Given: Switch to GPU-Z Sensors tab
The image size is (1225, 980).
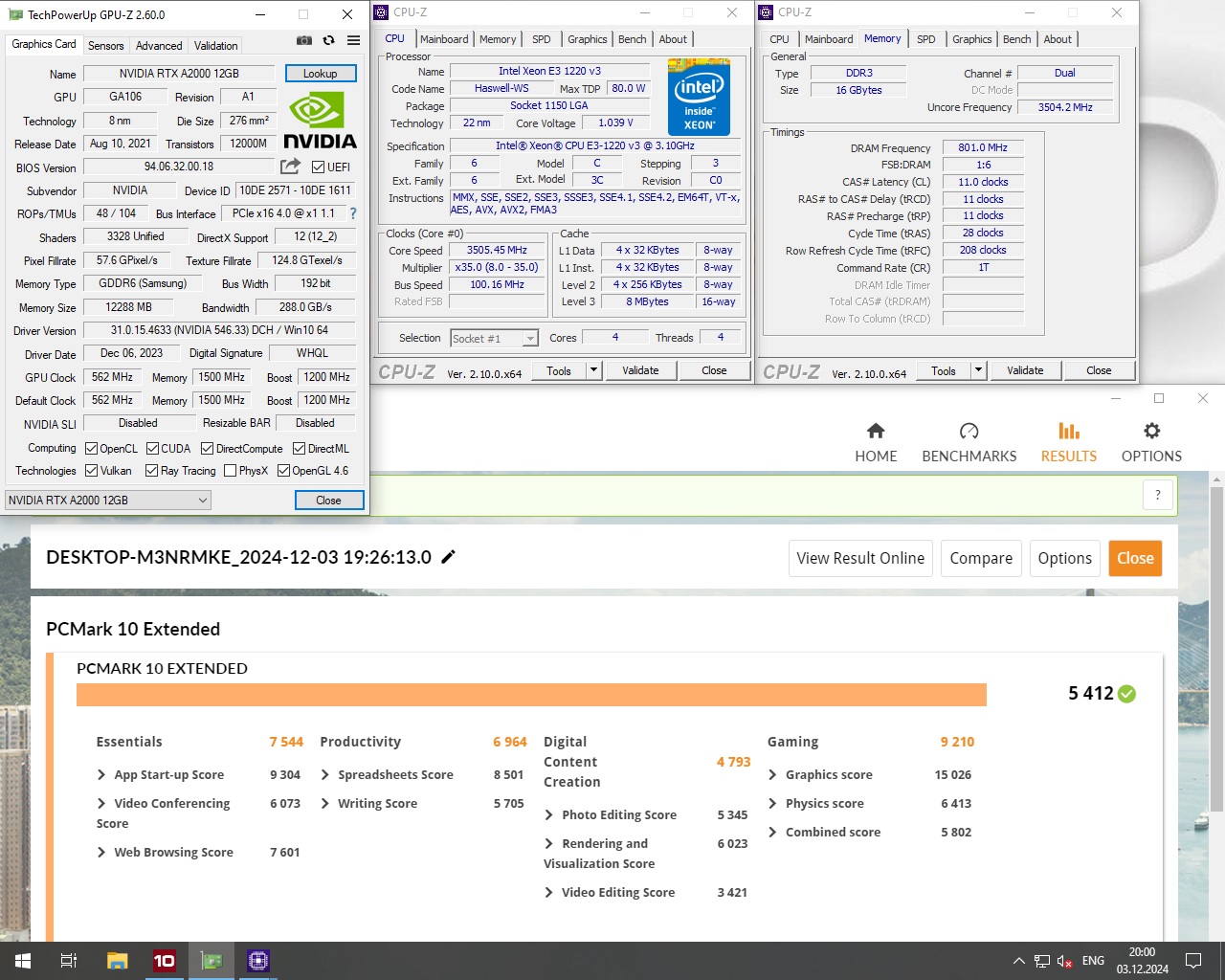Looking at the screenshot, I should click(105, 46).
